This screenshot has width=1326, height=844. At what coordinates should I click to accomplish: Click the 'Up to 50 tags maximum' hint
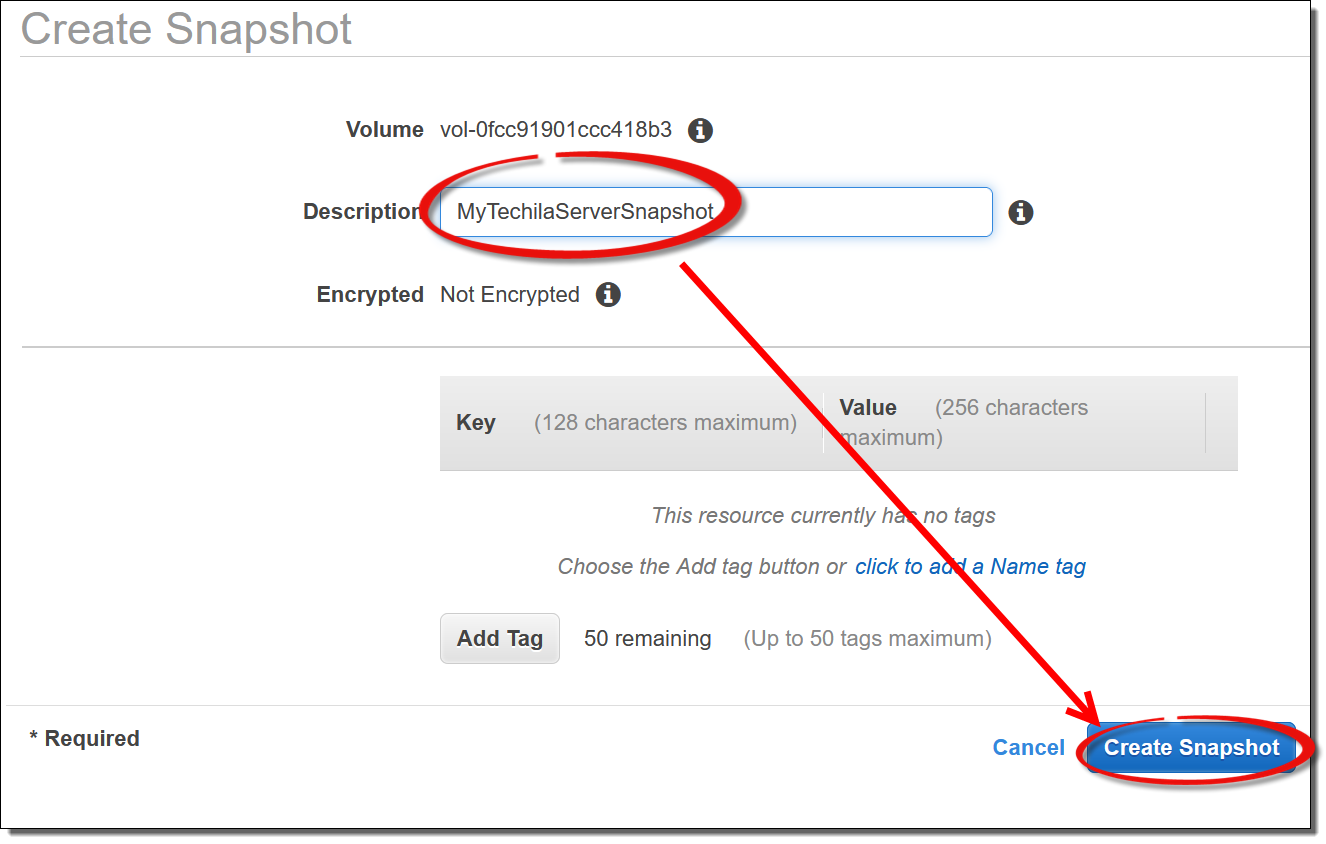click(867, 639)
